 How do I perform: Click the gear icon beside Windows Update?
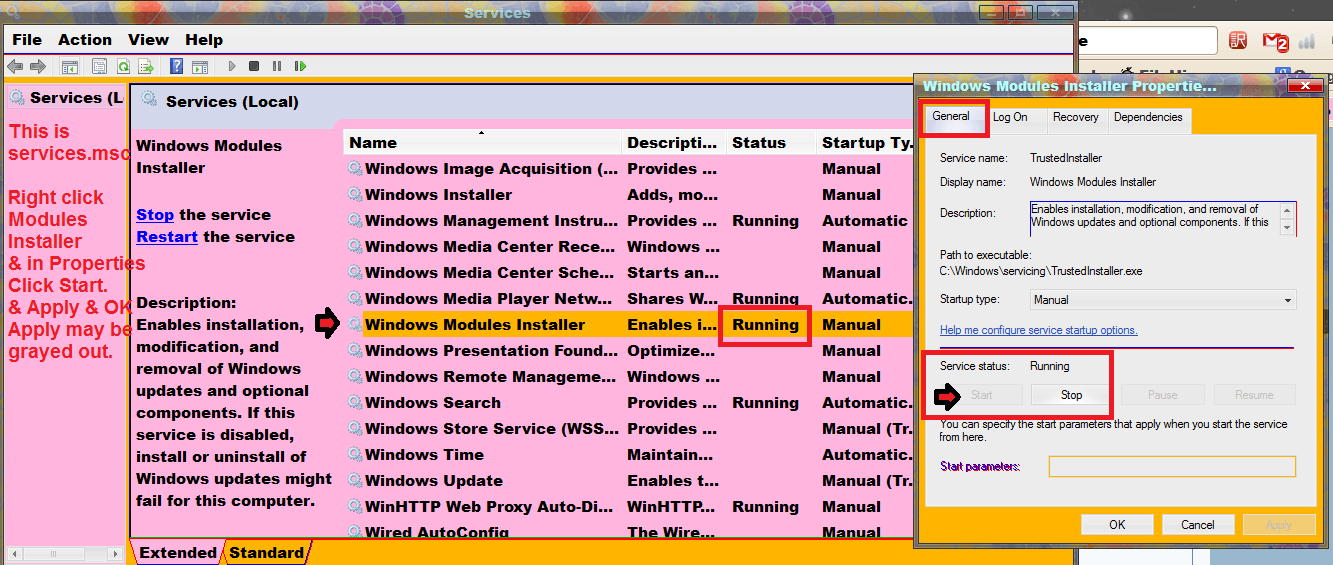coord(355,481)
